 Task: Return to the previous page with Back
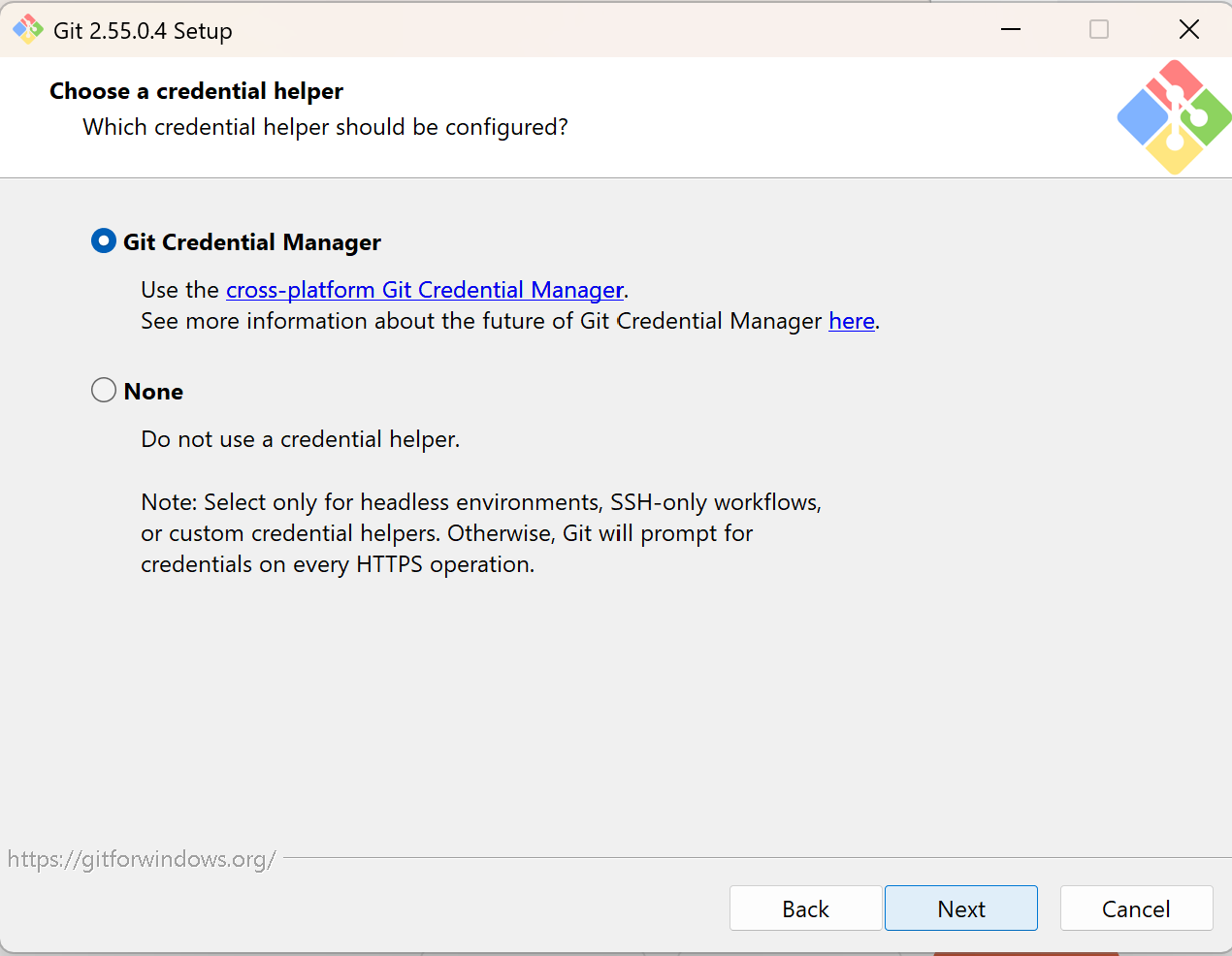pos(806,908)
